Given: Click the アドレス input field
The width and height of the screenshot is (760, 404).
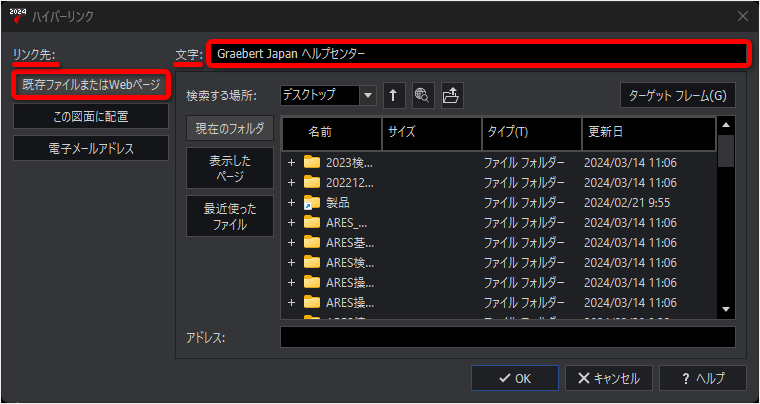Looking at the screenshot, I should [507, 337].
